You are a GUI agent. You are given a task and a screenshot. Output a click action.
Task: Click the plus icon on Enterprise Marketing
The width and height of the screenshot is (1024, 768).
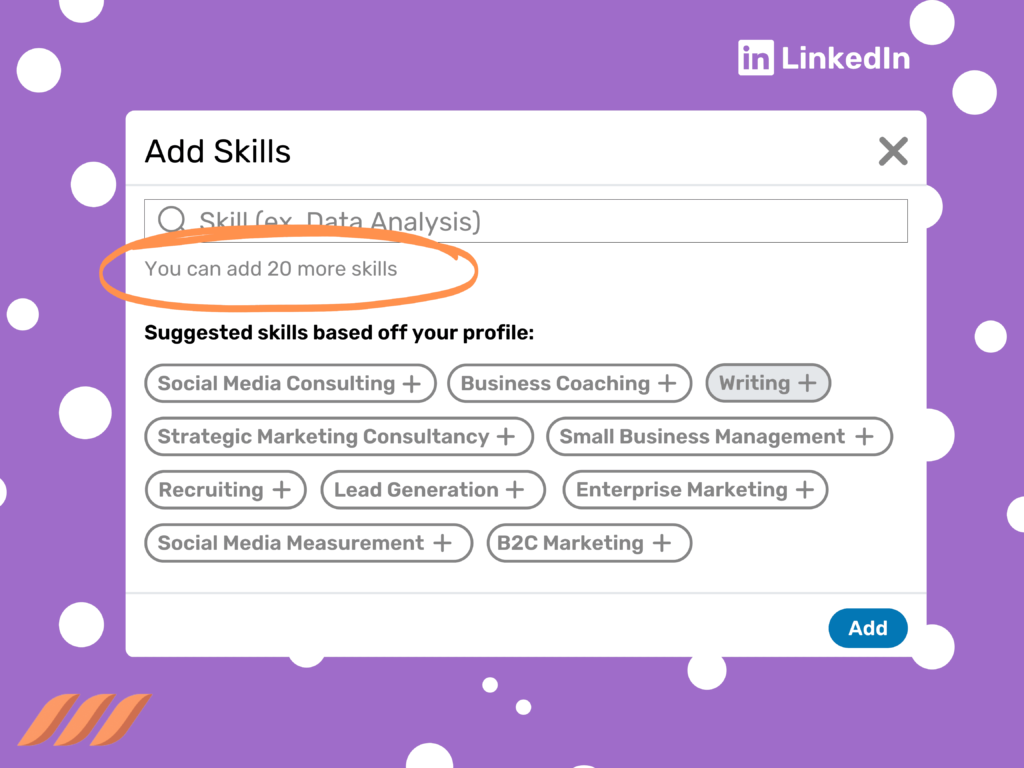(x=805, y=490)
